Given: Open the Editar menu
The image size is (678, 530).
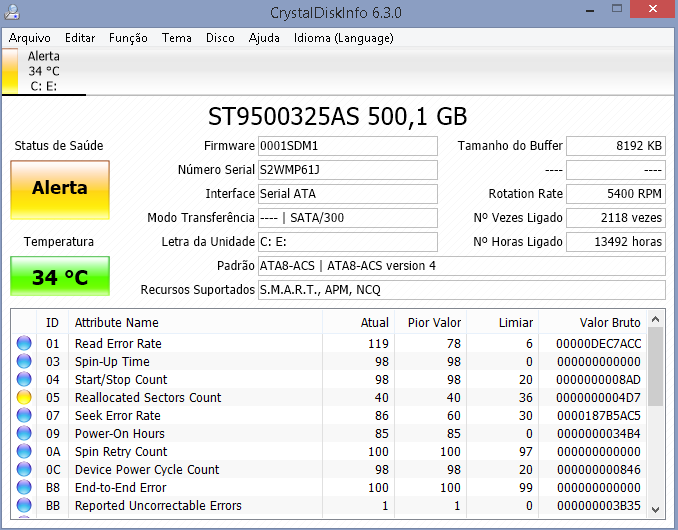Looking at the screenshot, I should point(80,38).
